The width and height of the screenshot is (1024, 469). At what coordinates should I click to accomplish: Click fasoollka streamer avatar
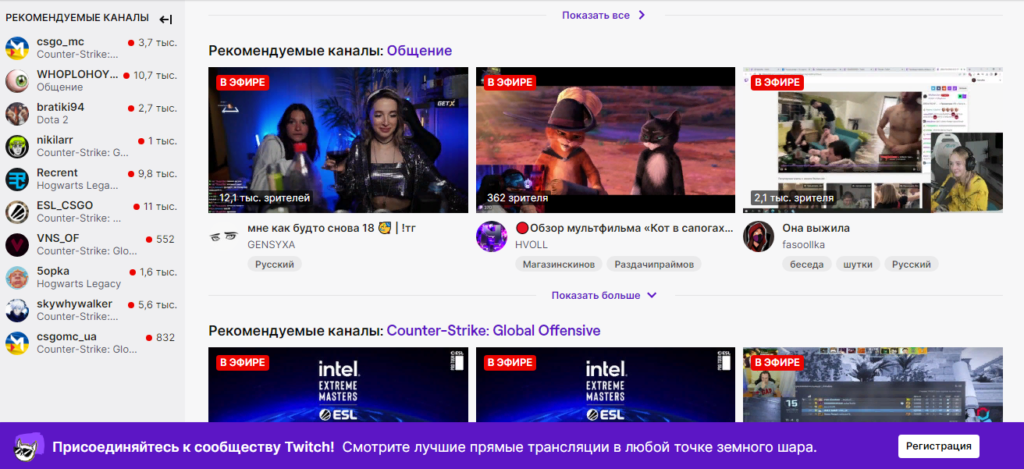pos(759,236)
